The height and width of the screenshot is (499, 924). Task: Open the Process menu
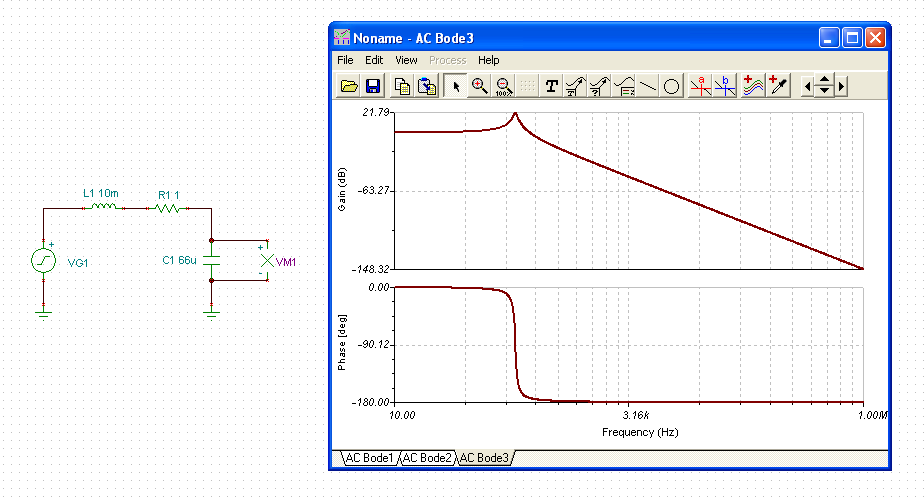pos(447,60)
